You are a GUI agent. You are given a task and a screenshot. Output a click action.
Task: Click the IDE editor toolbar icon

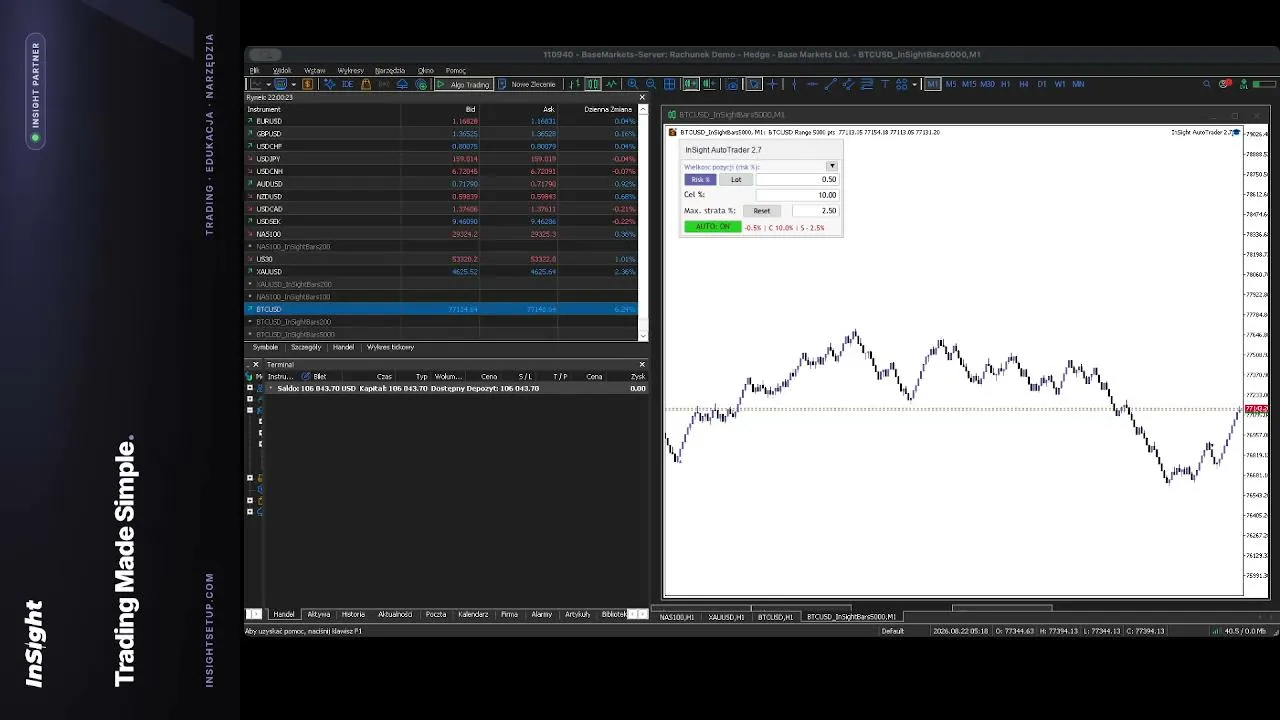tap(348, 84)
